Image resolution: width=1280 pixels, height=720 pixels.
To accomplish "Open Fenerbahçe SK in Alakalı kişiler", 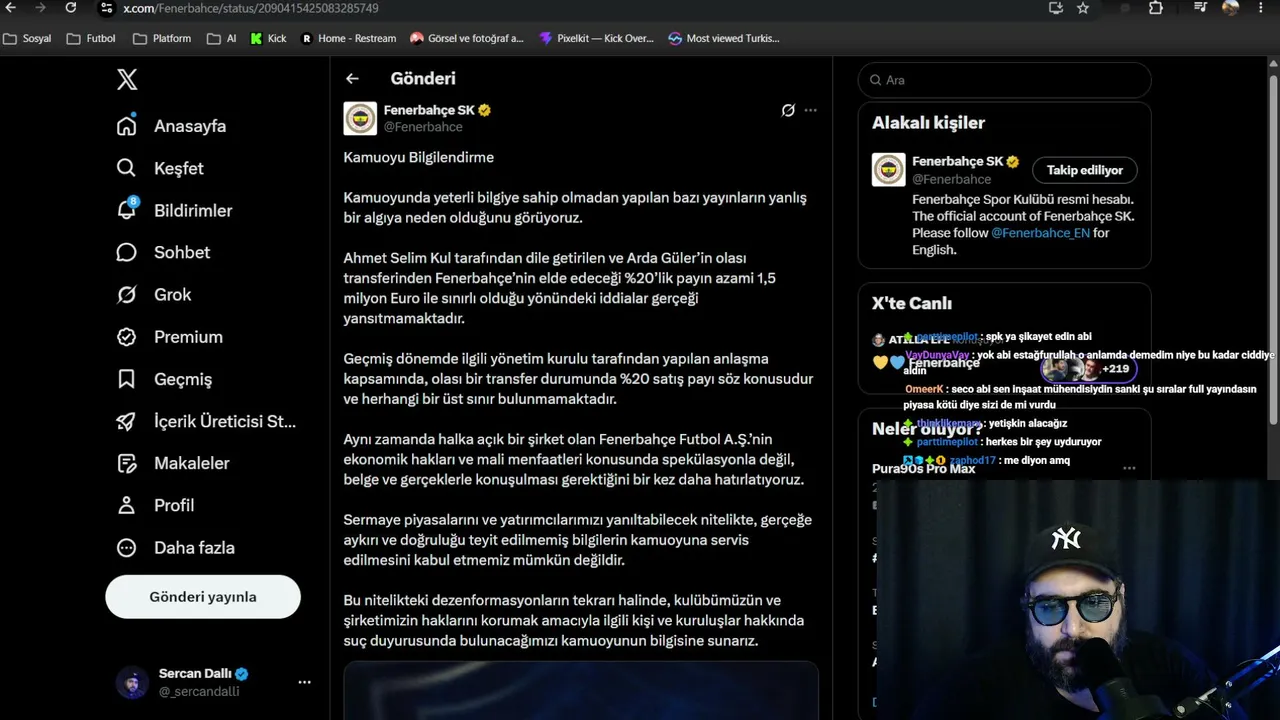I will 957,161.
